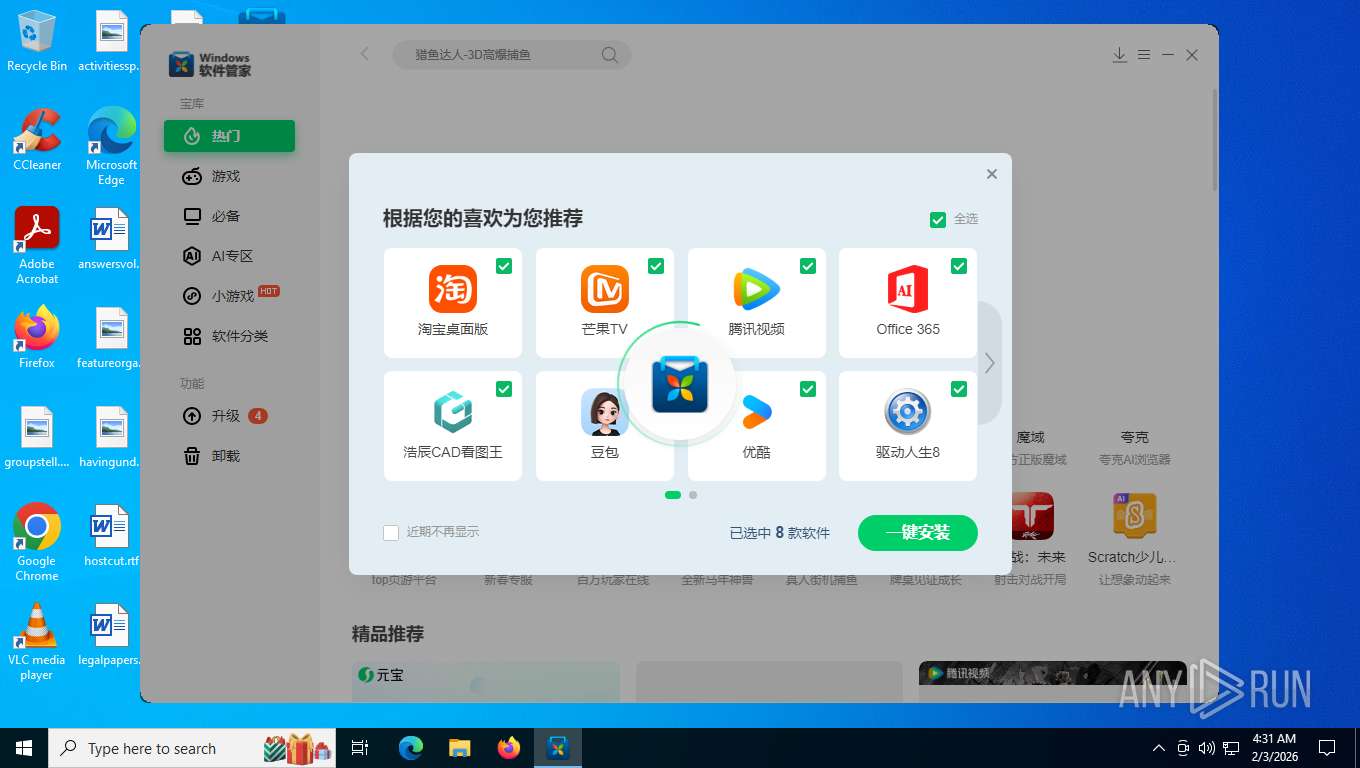1360x768 pixels.
Task: Open the Windows Start menu
Action: [24, 748]
